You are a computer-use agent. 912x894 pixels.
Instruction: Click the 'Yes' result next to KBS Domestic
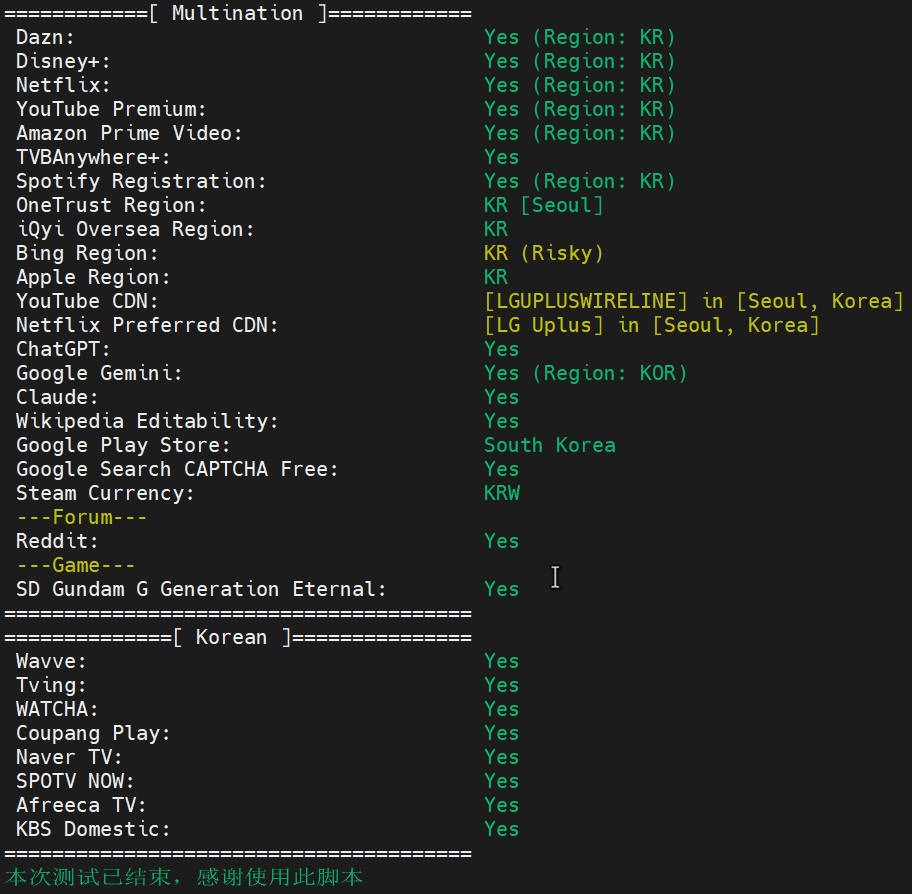pyautogui.click(x=501, y=829)
